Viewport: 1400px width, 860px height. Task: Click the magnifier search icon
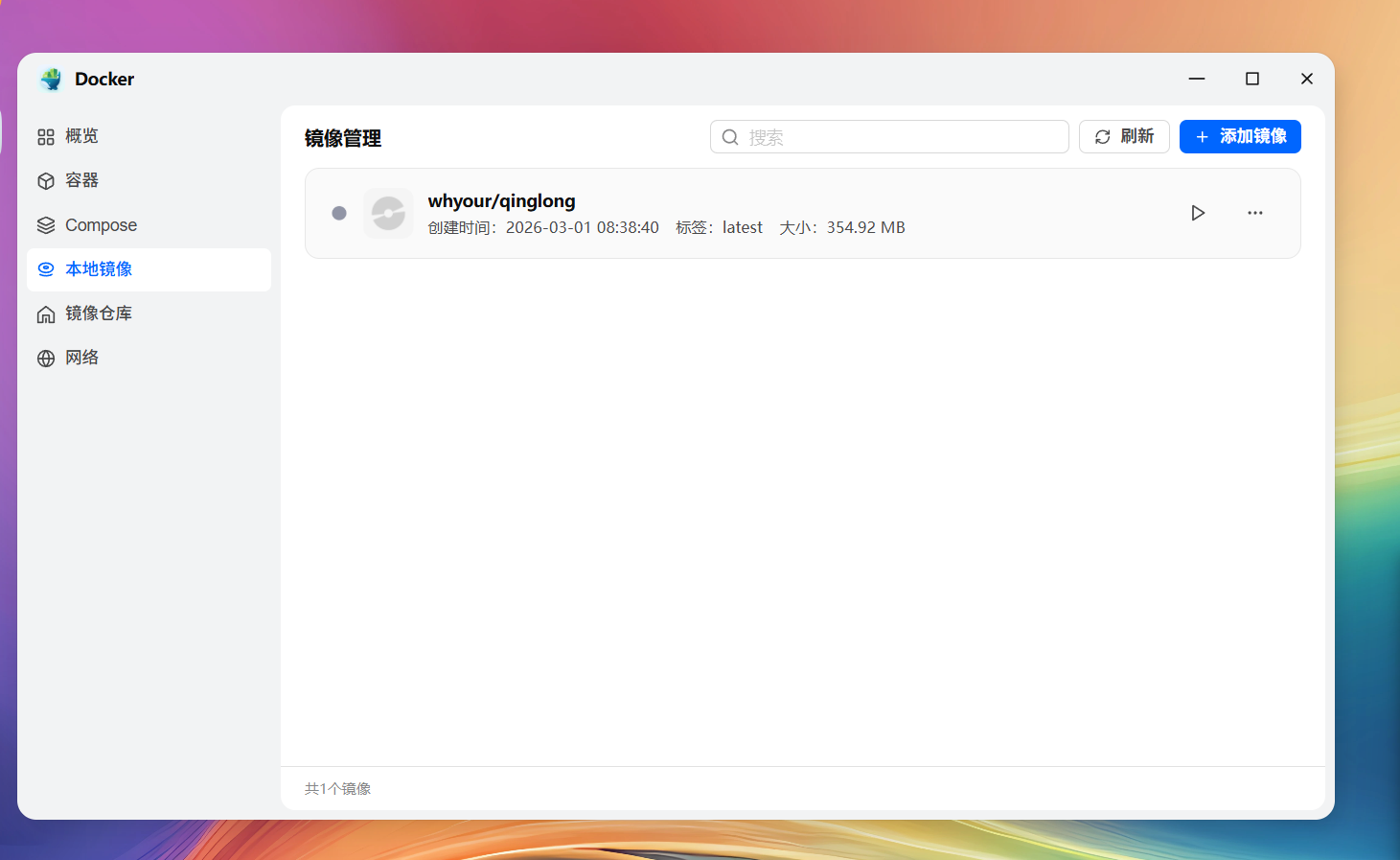[x=730, y=137]
